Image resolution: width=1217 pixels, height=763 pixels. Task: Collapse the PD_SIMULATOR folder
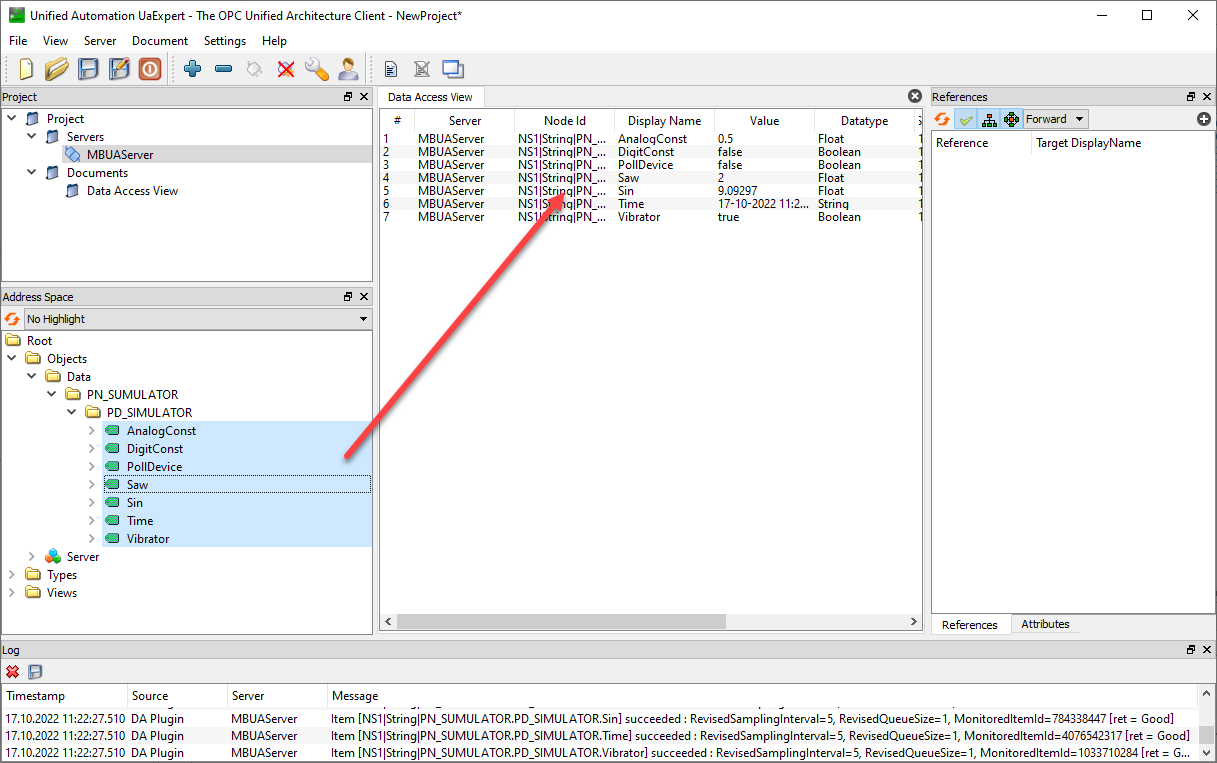[72, 413]
